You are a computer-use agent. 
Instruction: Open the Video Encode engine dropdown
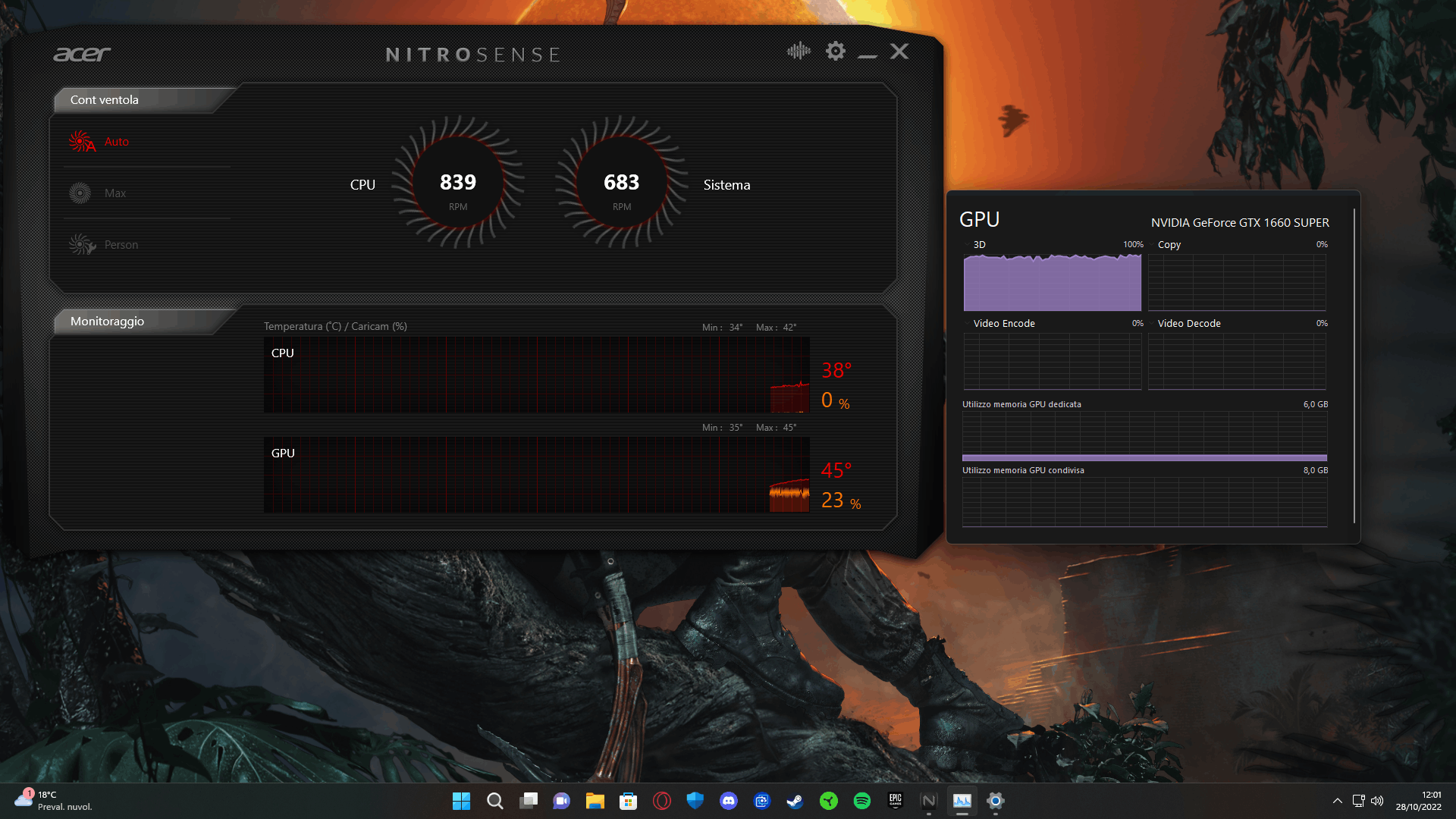(x=968, y=324)
